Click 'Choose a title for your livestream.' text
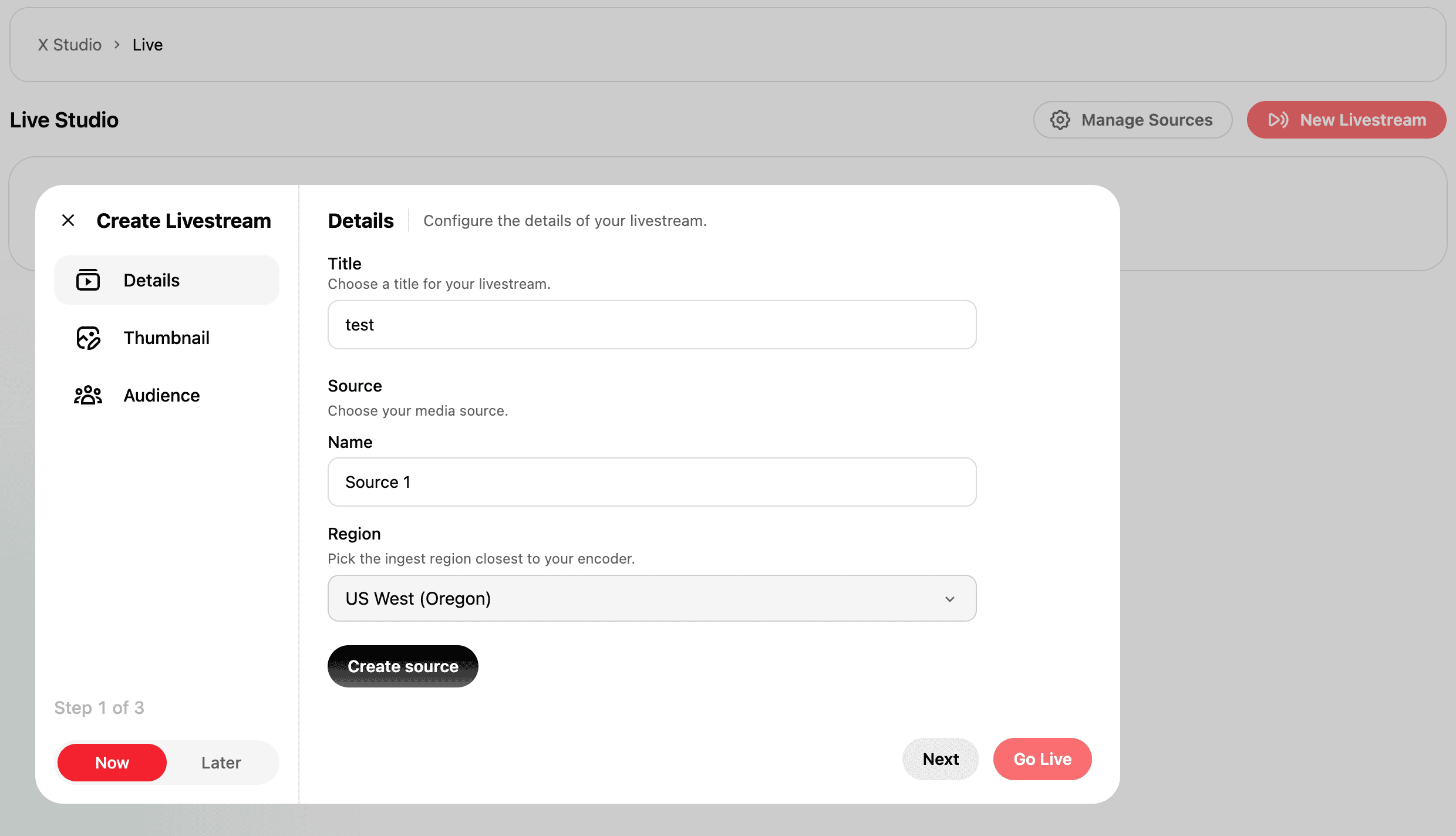This screenshot has width=1456, height=836. (x=439, y=284)
